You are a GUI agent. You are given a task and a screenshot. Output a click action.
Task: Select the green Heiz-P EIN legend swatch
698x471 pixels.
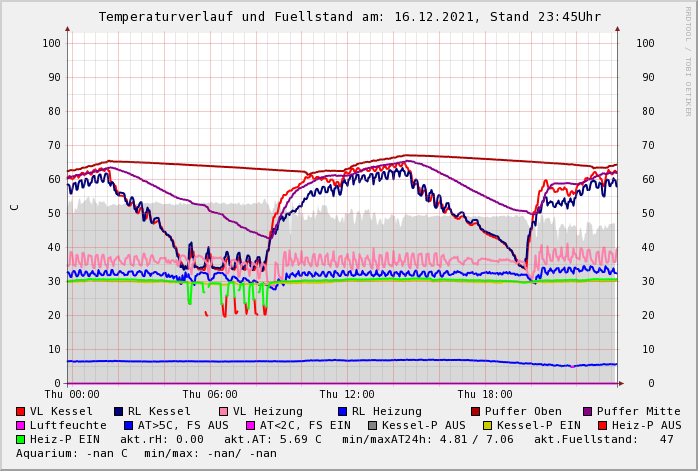pyautogui.click(x=20, y=439)
